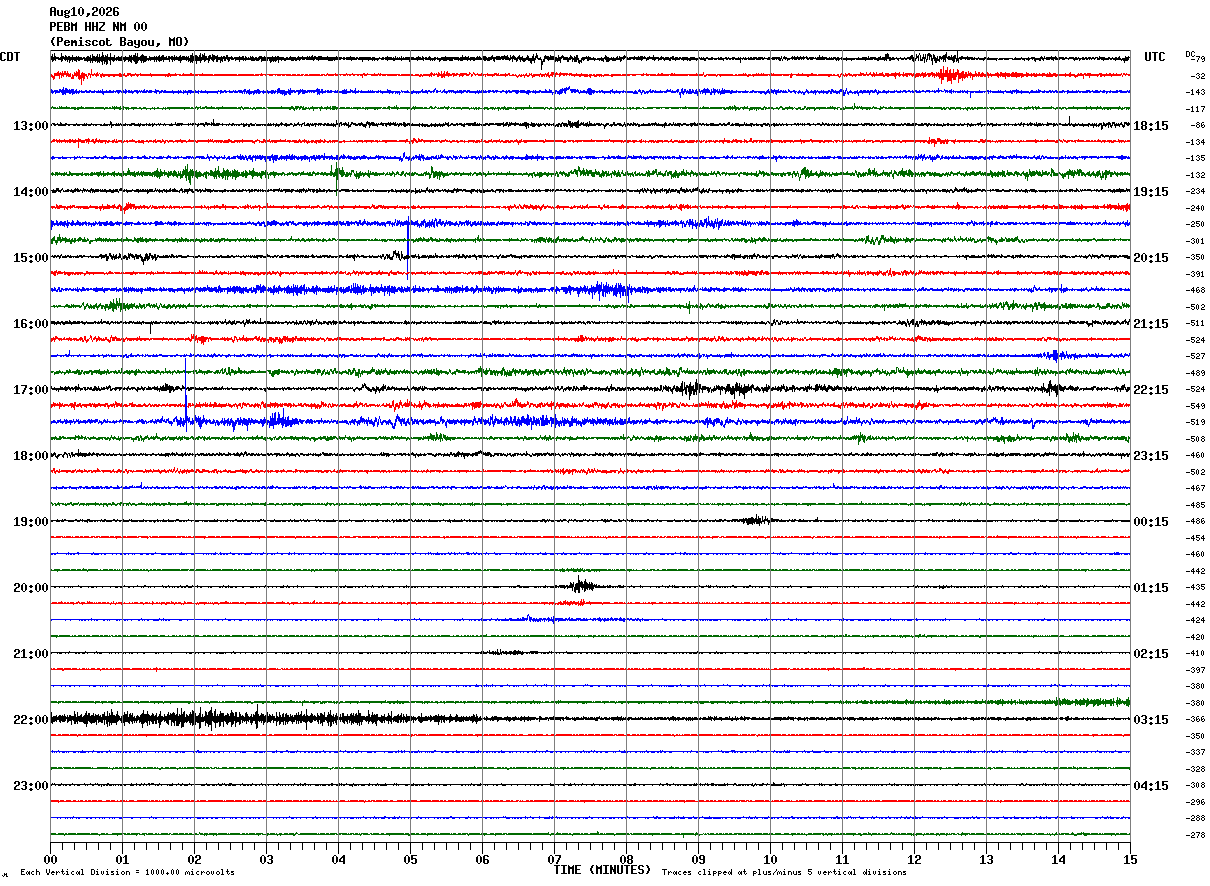Select the UTC timezone label

click(x=1155, y=57)
